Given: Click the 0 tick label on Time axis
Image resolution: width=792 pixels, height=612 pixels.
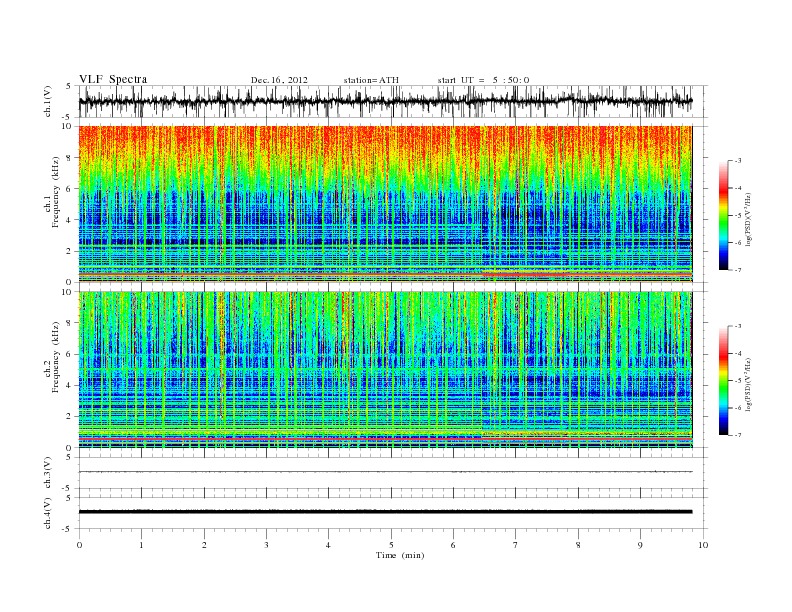Looking at the screenshot, I should (79, 545).
